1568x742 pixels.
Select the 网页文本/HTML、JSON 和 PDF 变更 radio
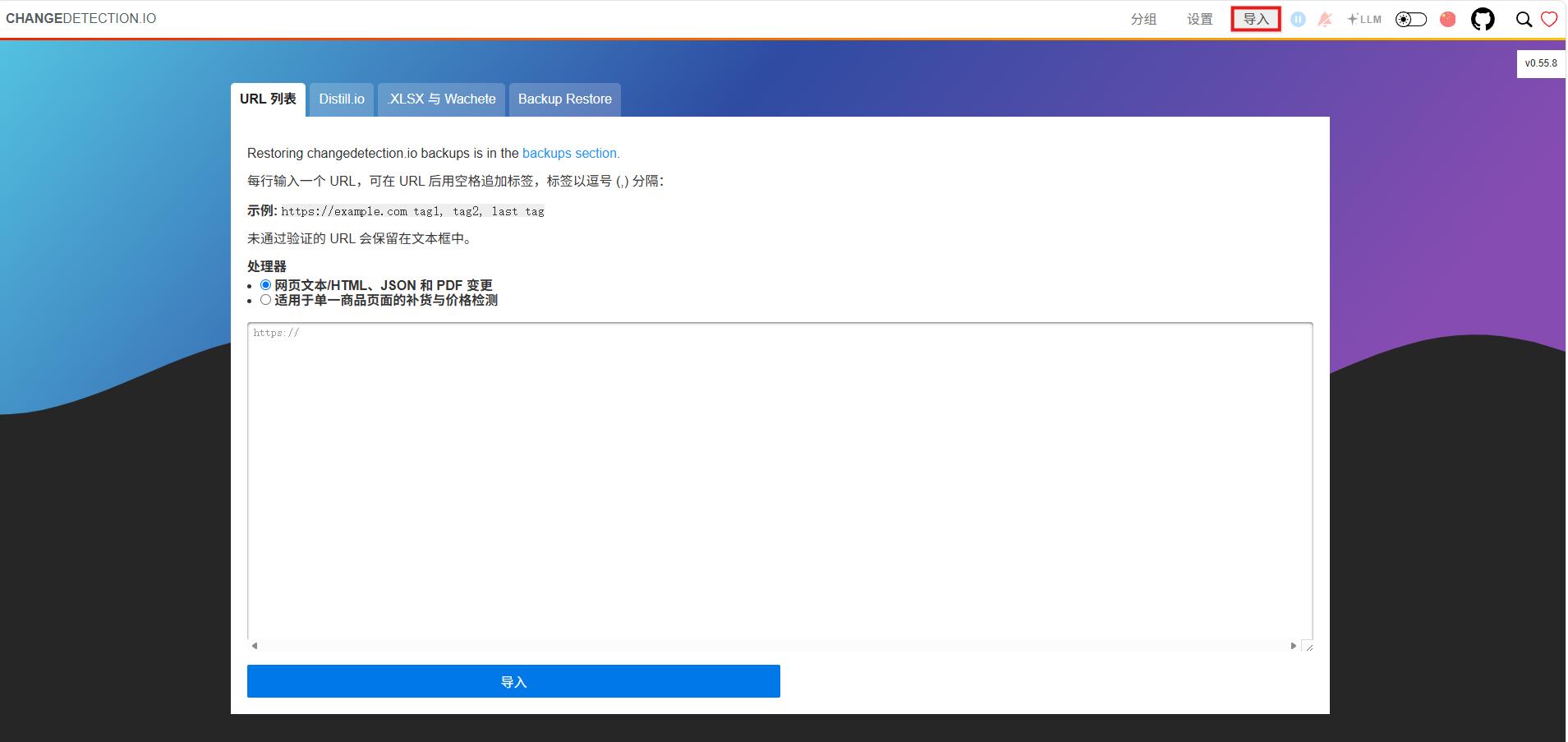point(266,285)
